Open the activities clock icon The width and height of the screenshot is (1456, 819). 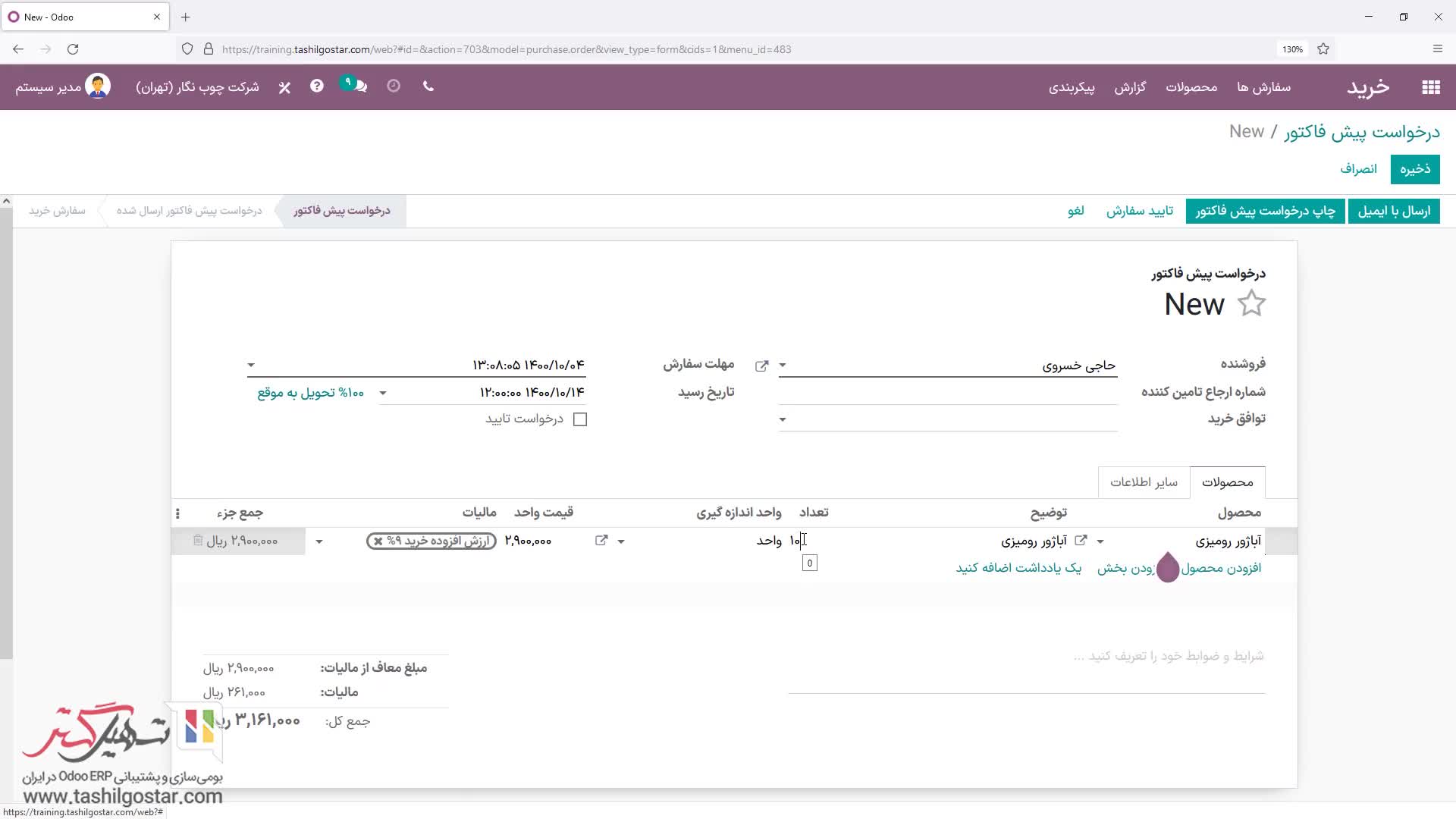[x=393, y=86]
